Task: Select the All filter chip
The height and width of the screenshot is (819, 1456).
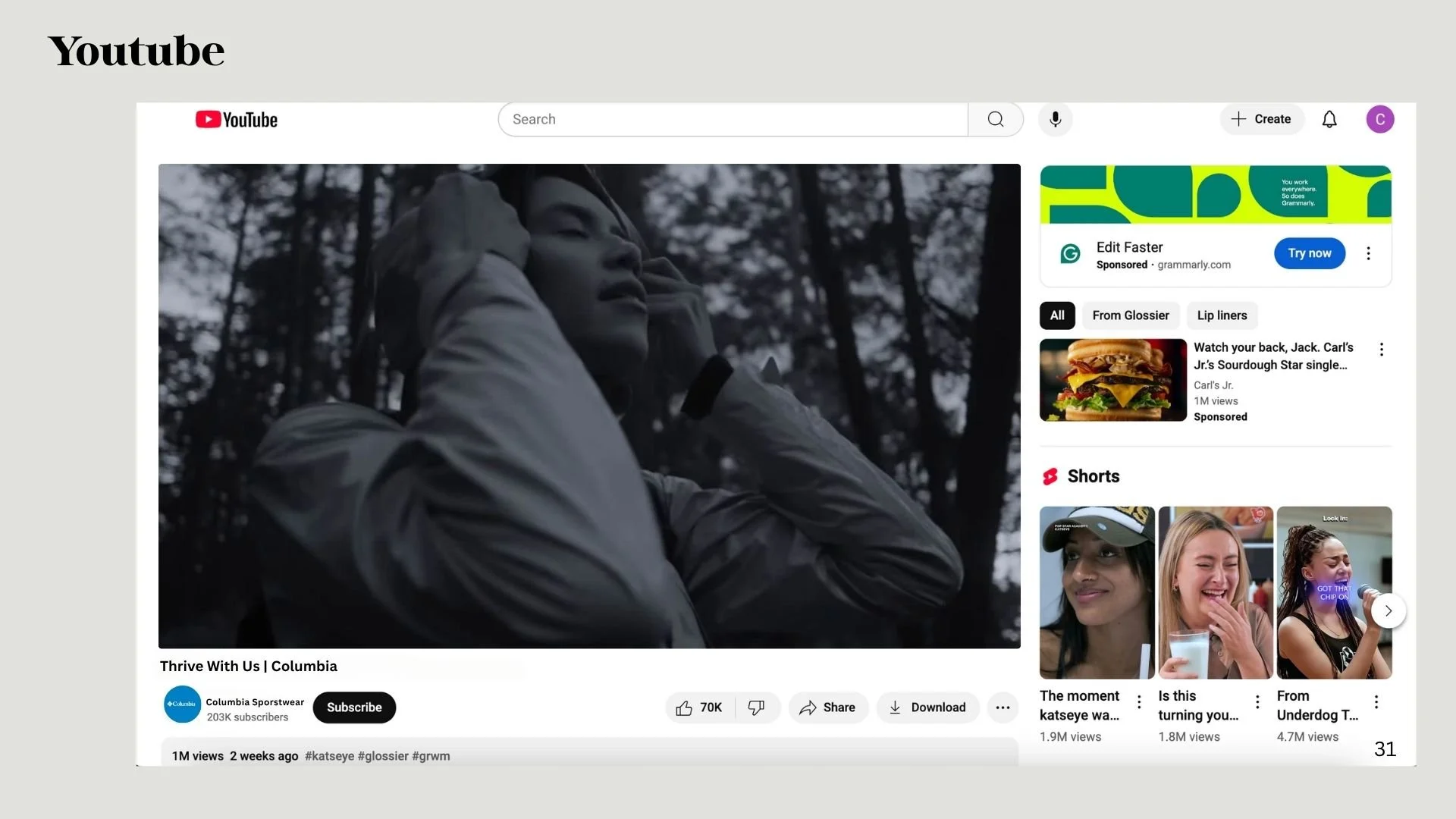Action: pos(1057,315)
